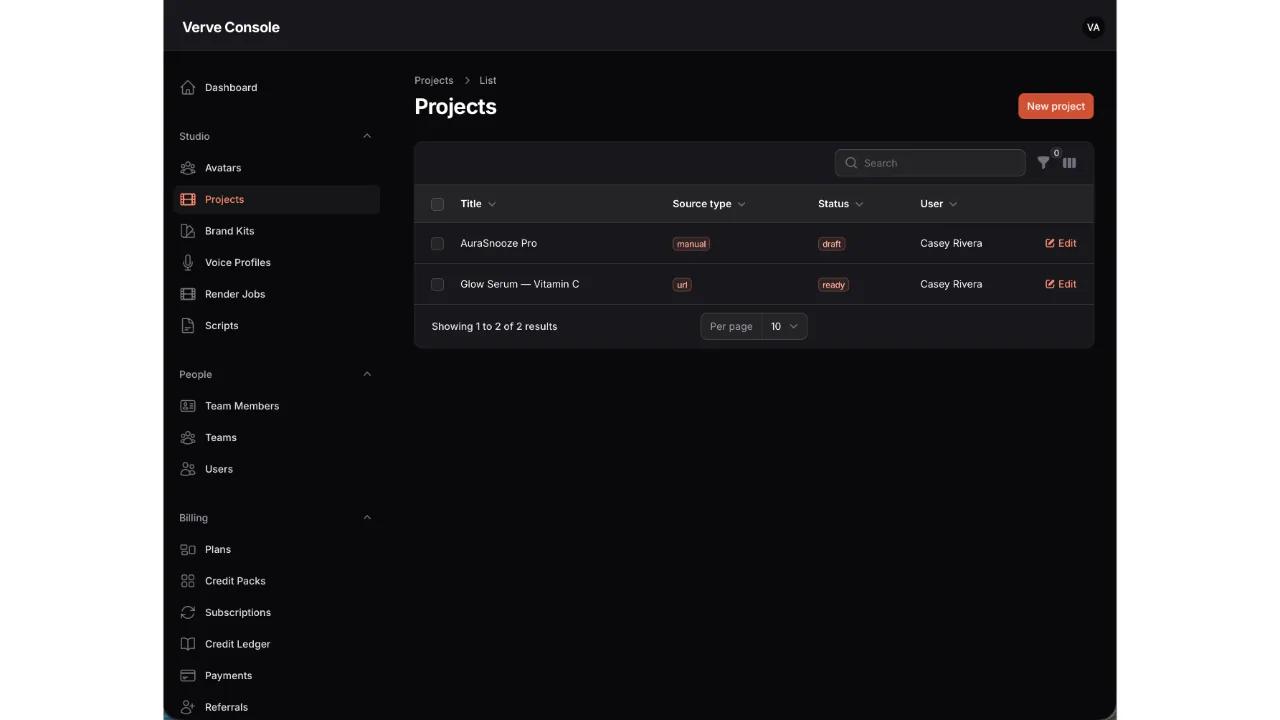Image resolution: width=1280 pixels, height=720 pixels.
Task: Click the Teams group icon
Action: pos(187,438)
